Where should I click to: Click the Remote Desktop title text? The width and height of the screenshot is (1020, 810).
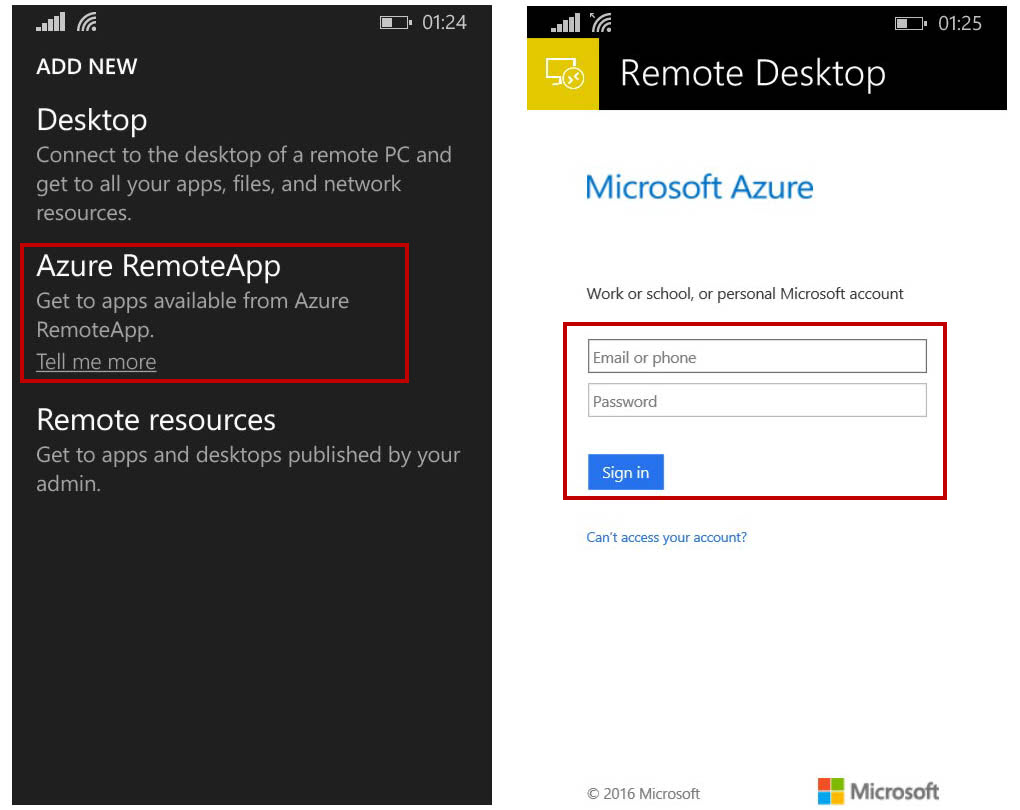[x=753, y=73]
